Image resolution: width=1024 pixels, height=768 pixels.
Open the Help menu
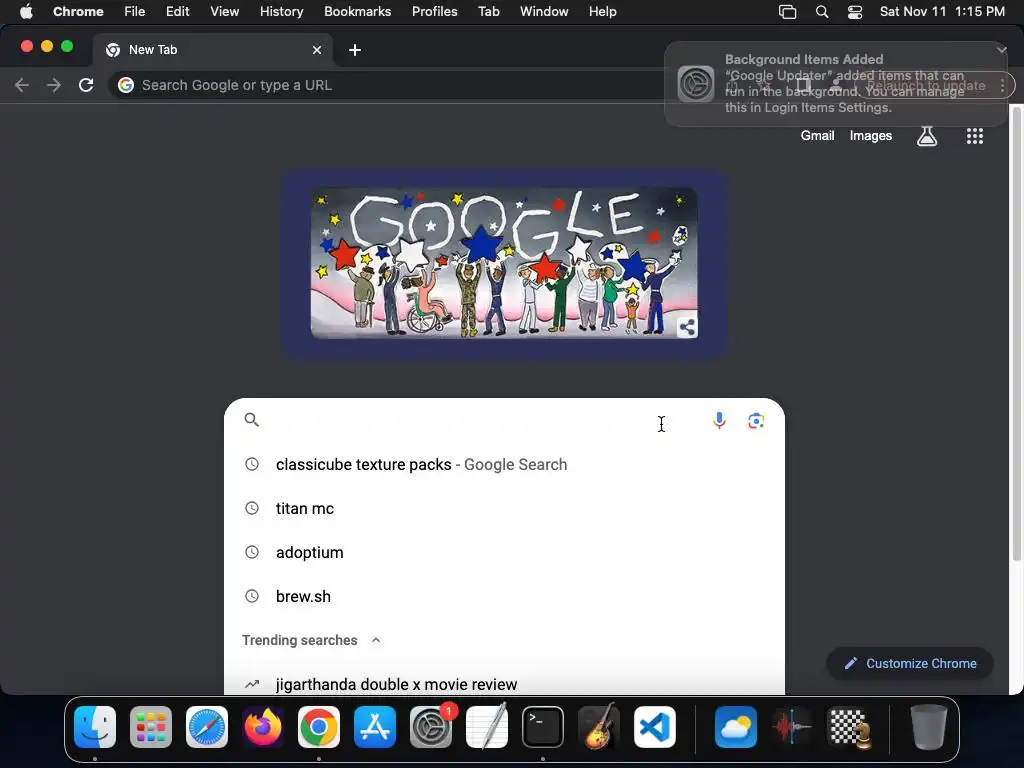point(602,11)
